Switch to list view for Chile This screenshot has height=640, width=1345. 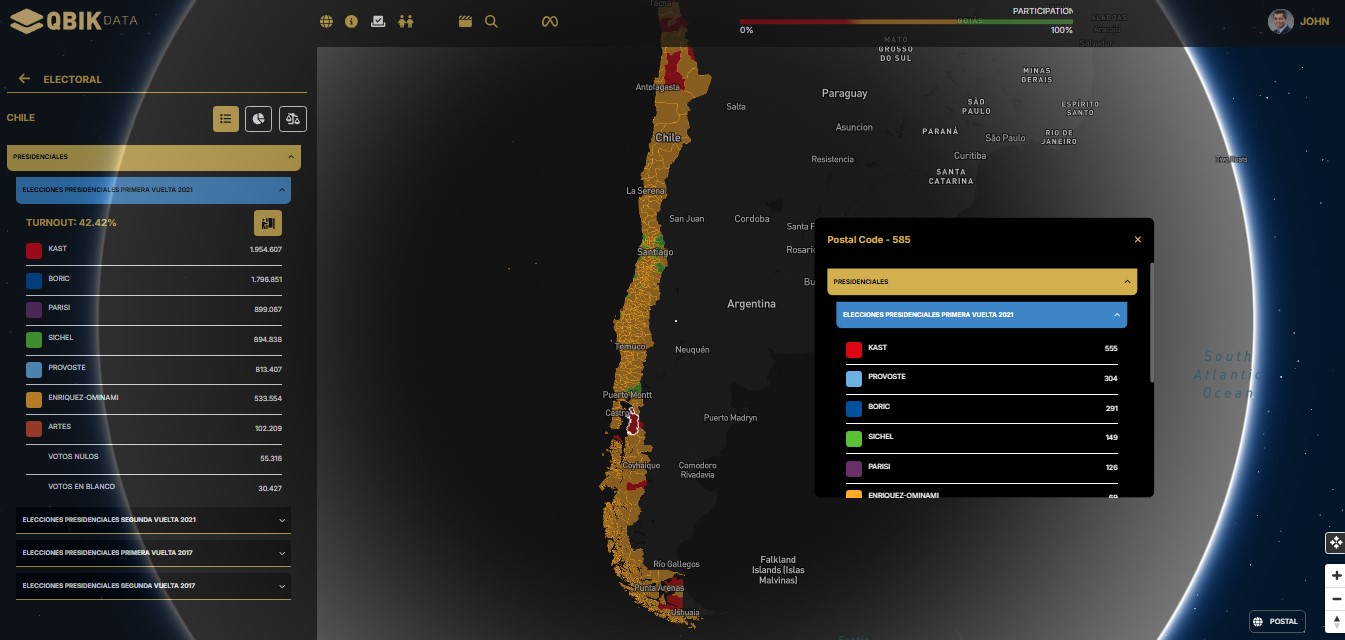226,119
